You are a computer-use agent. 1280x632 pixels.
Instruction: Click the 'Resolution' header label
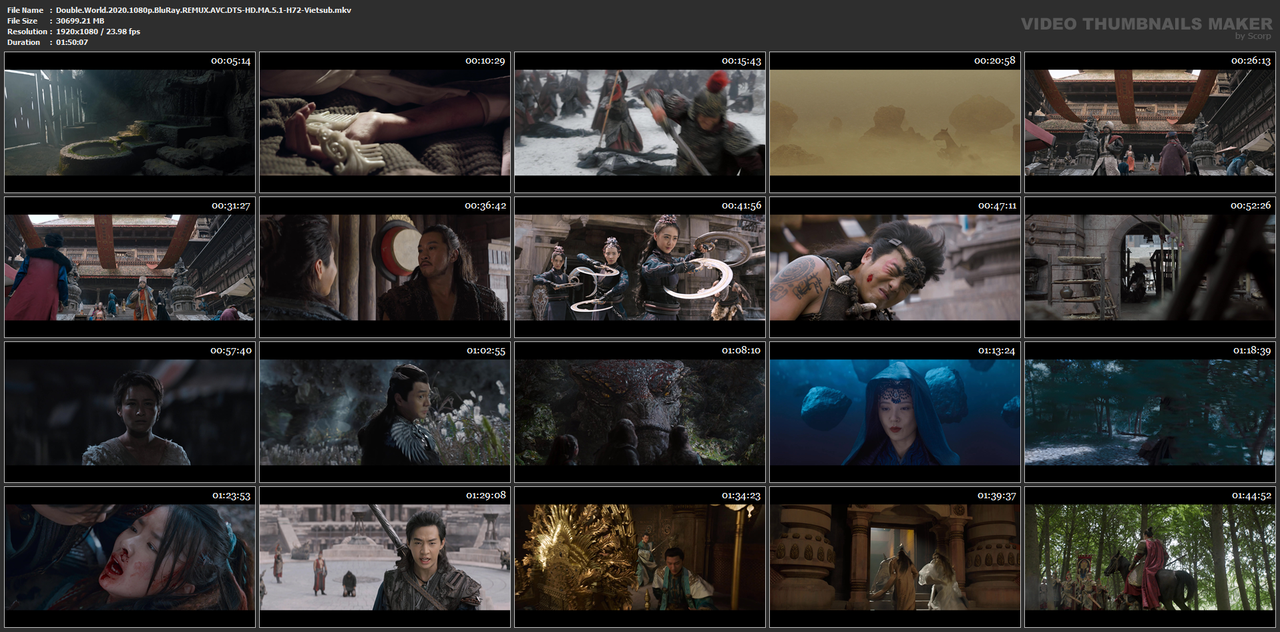click(25, 32)
